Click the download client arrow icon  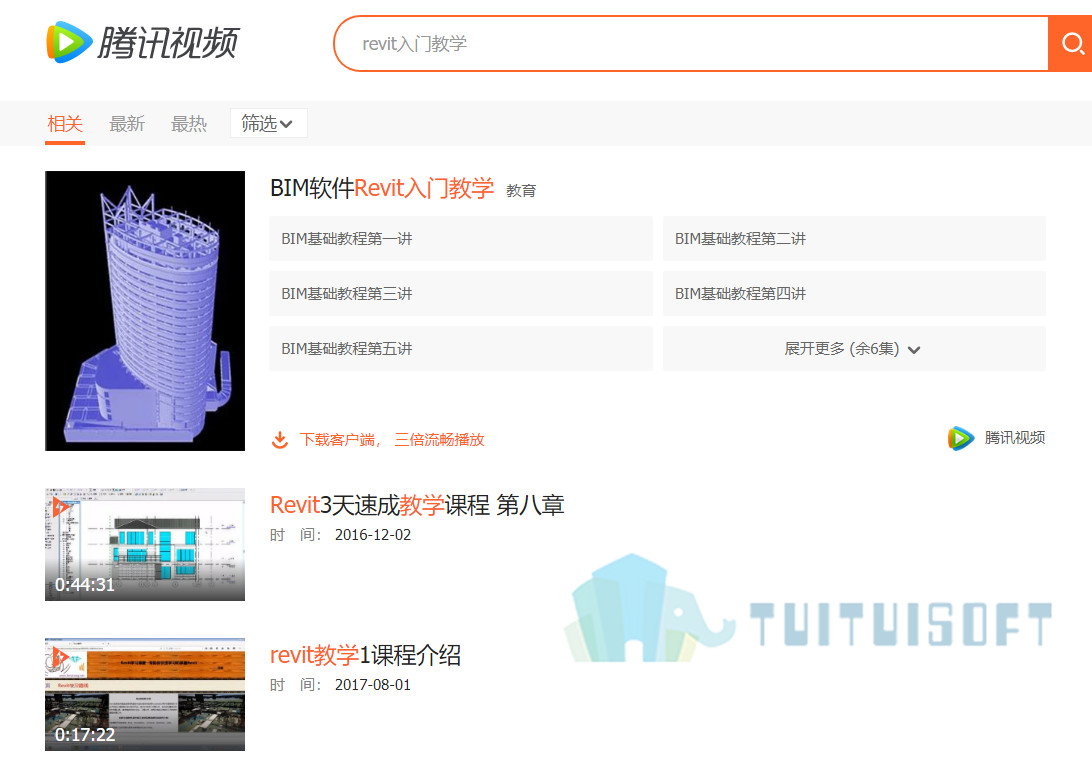(x=280, y=440)
